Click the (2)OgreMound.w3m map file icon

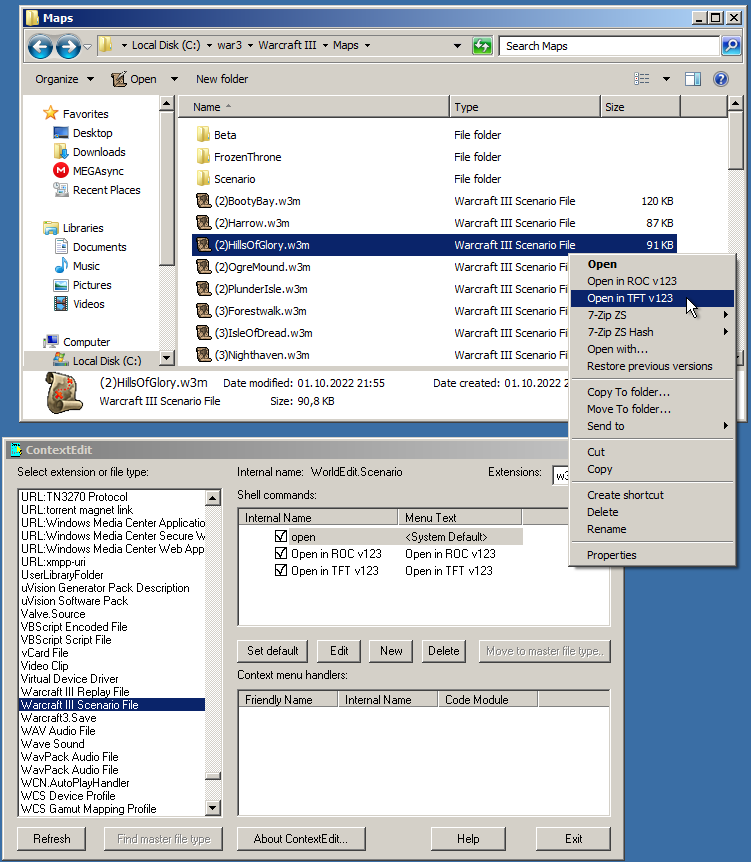(203, 267)
